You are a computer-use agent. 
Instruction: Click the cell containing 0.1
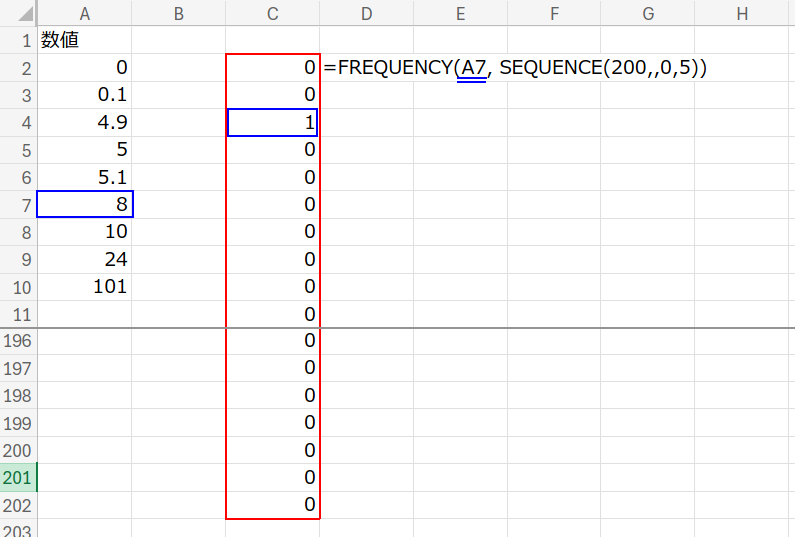(84, 96)
